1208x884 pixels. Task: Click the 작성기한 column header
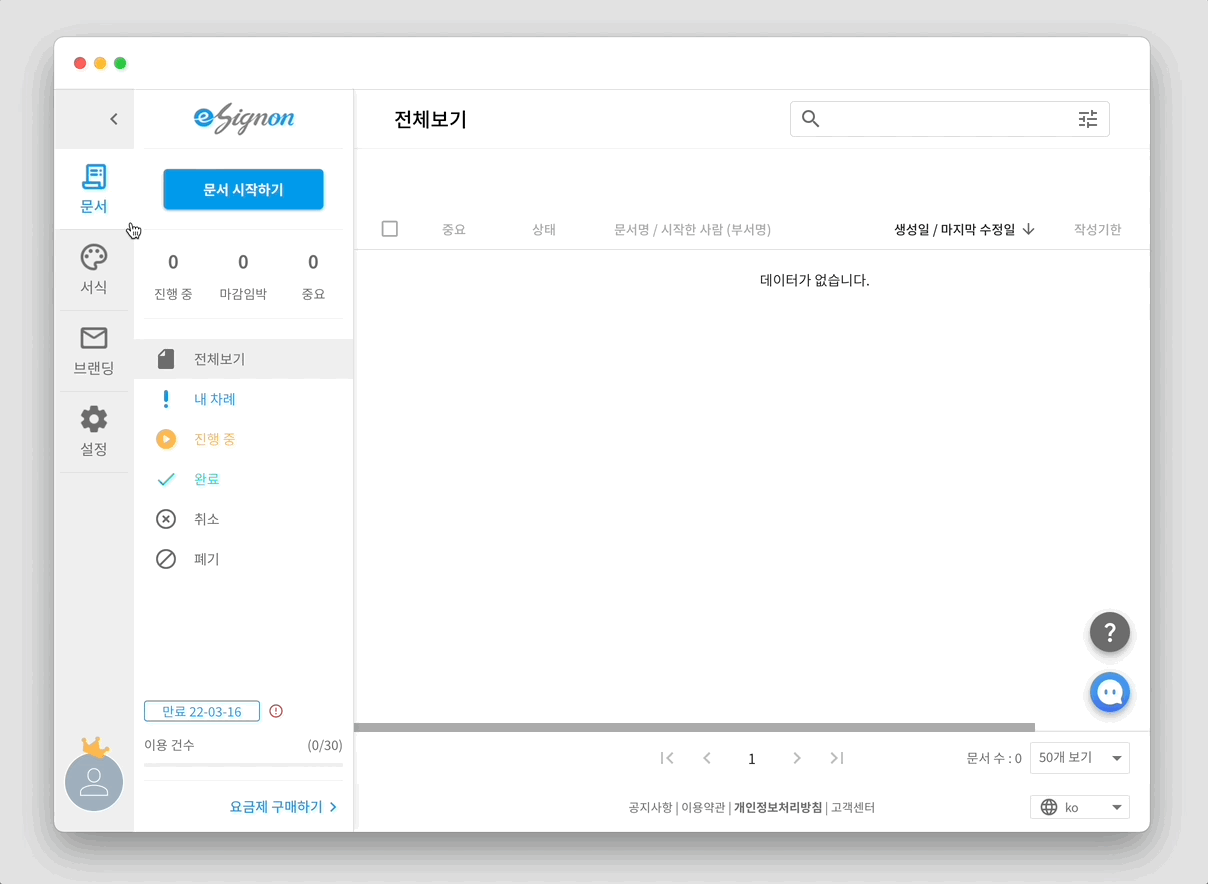tap(1097, 229)
